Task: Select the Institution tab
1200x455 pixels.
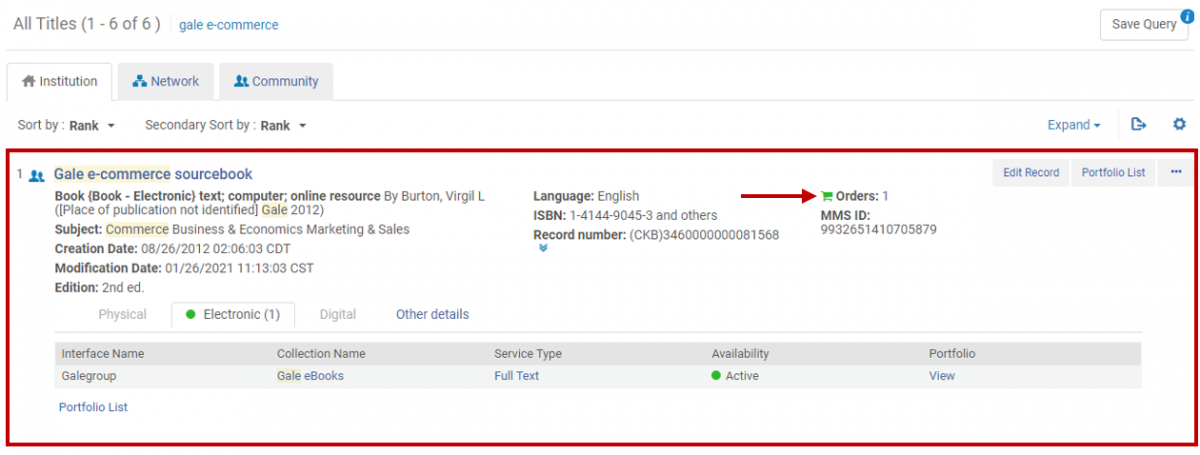Action: pos(59,82)
